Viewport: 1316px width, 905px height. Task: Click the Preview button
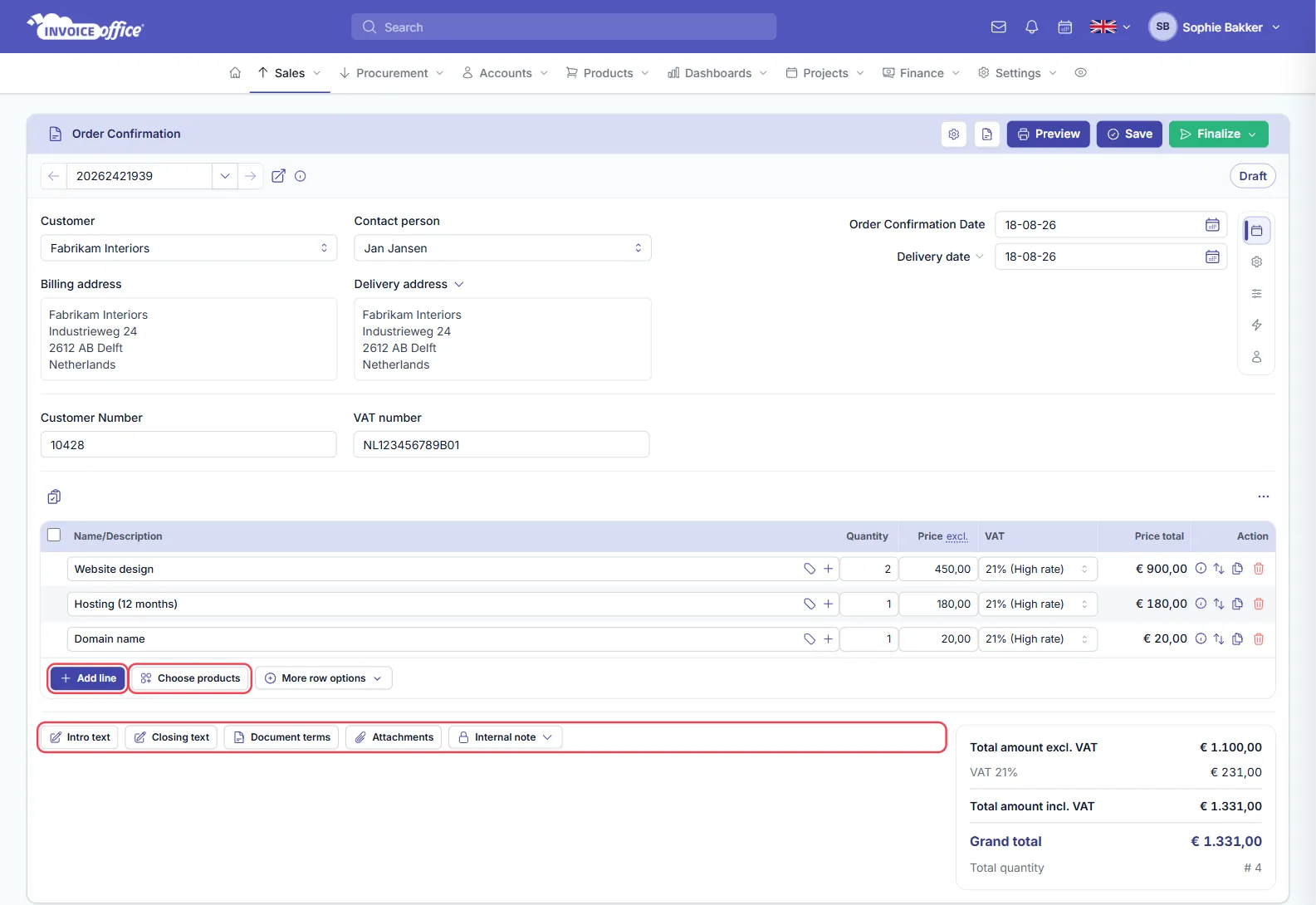(x=1049, y=134)
